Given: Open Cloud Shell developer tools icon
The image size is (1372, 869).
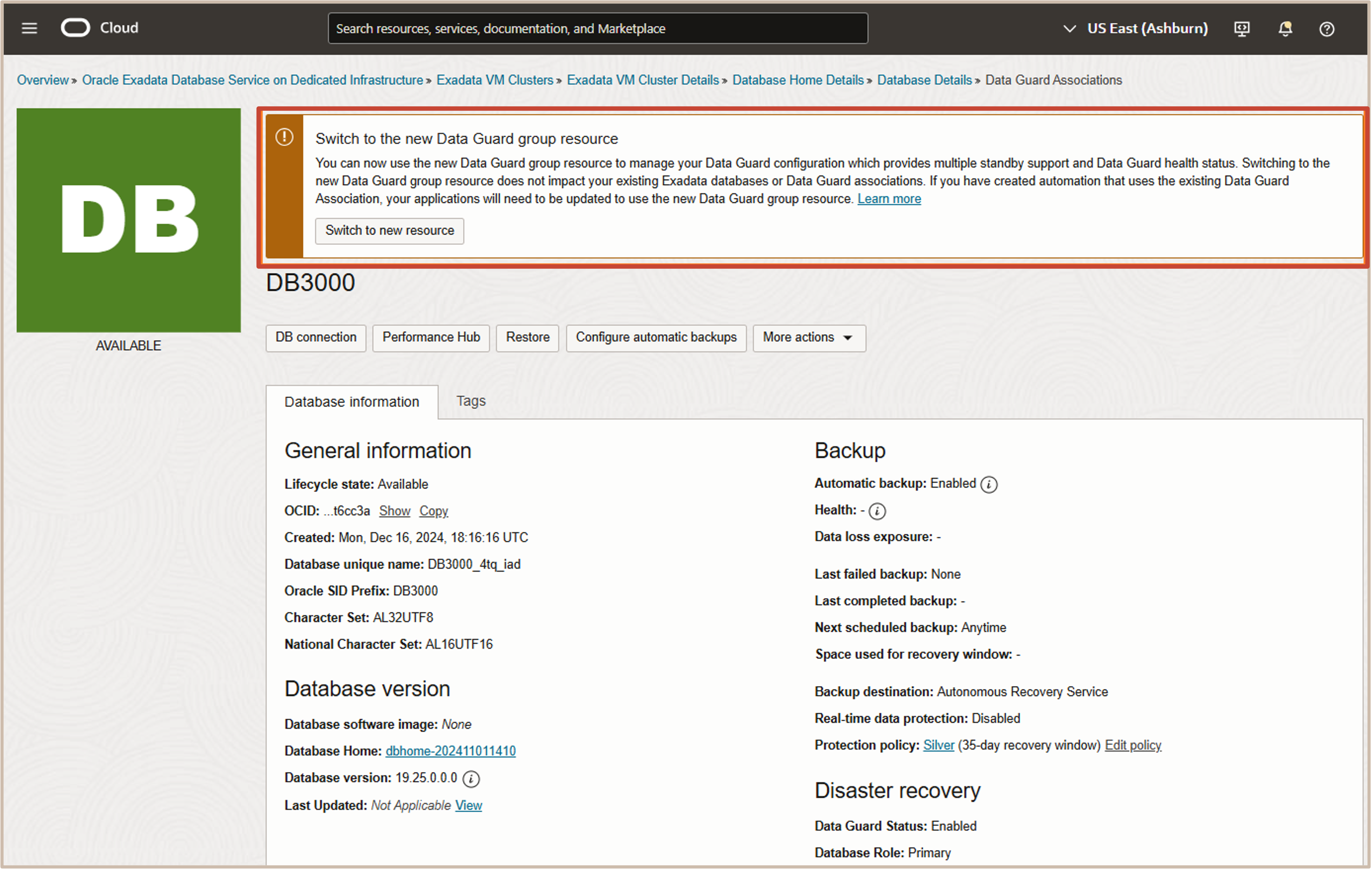Looking at the screenshot, I should click(1242, 29).
